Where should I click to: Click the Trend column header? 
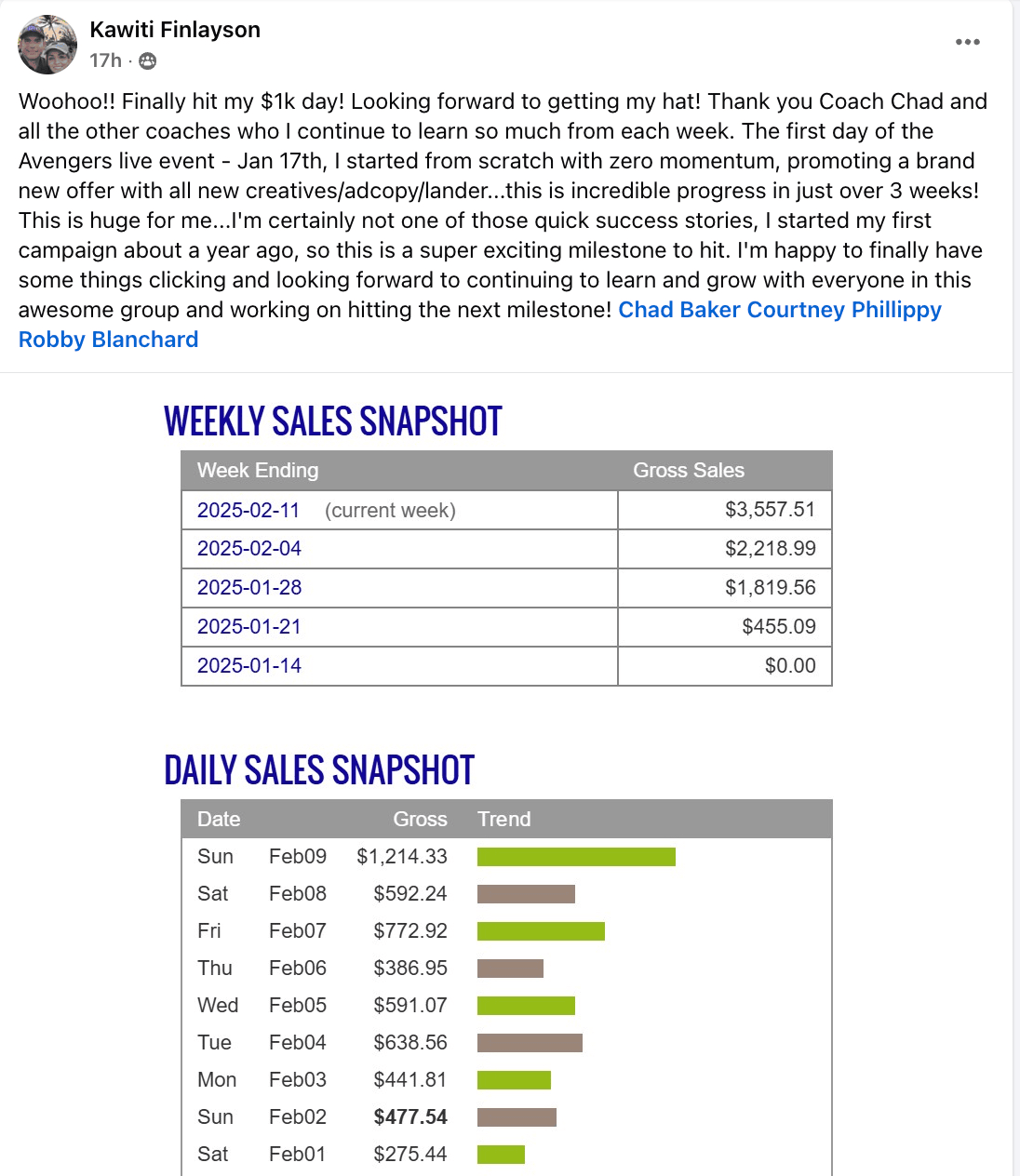(x=503, y=820)
